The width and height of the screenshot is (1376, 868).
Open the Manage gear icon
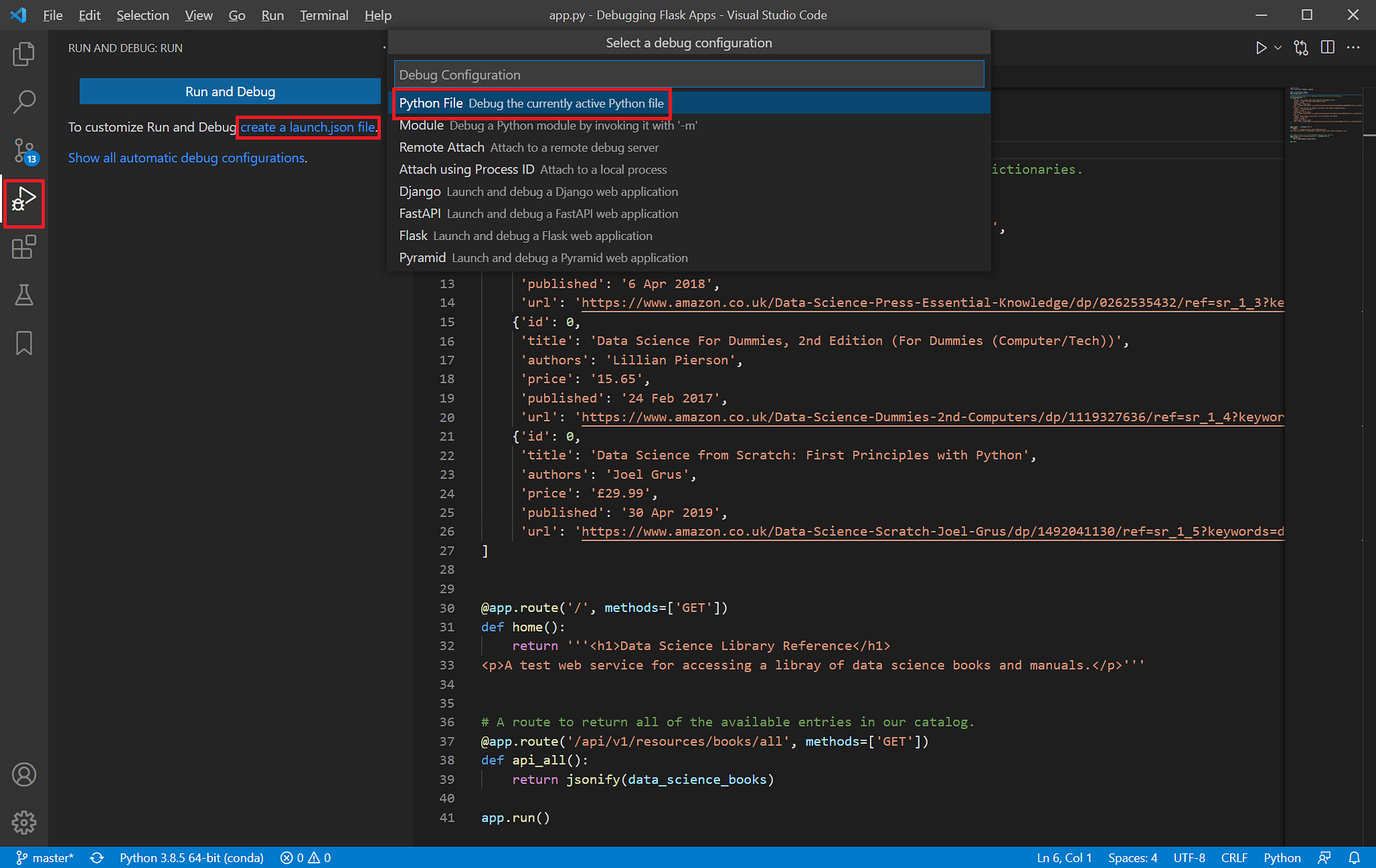coord(24,822)
